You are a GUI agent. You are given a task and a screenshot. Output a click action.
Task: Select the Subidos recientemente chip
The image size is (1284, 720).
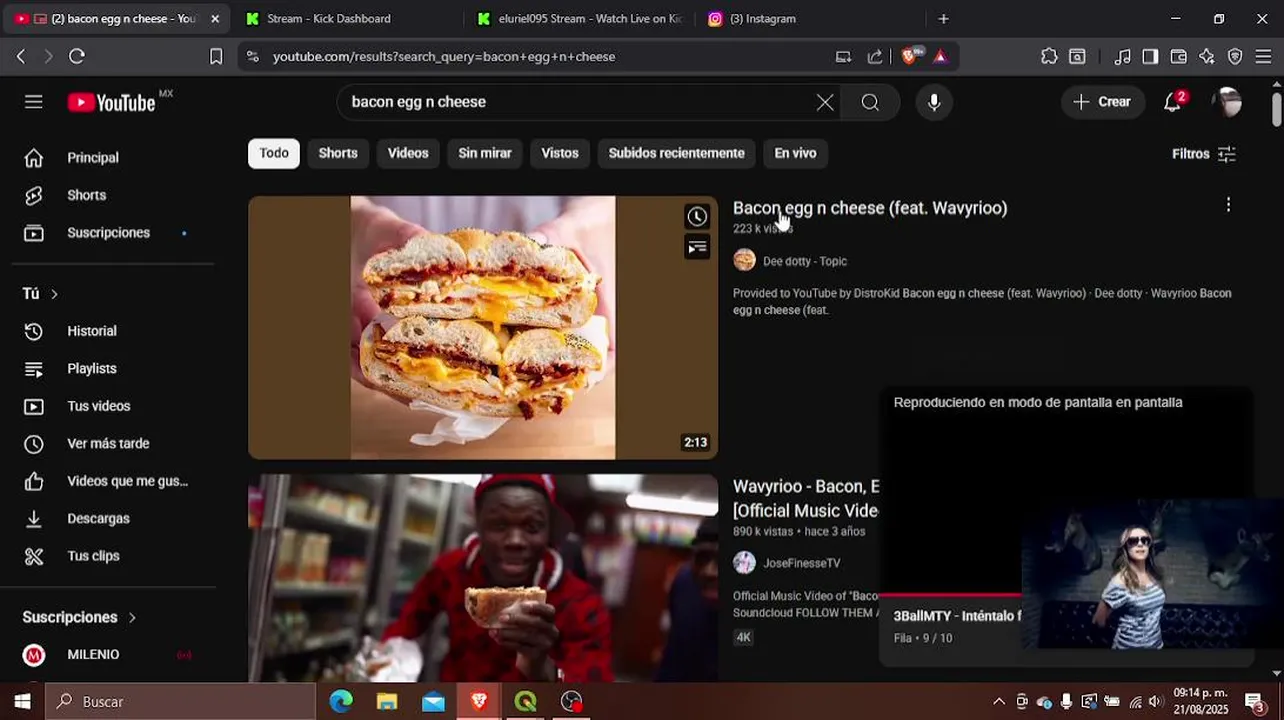(677, 153)
